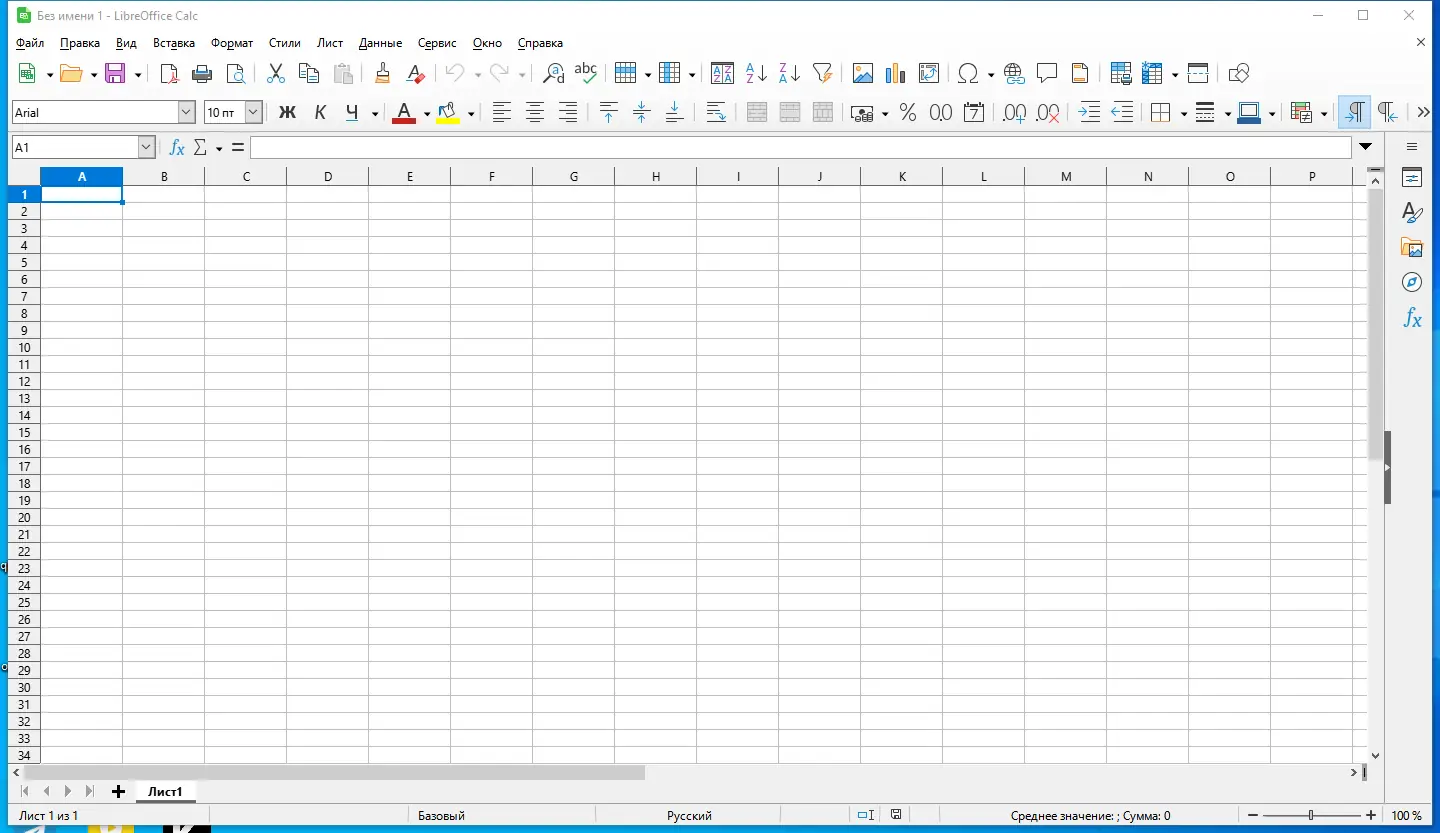1440x833 pixels.
Task: Open the Вставка menu
Action: pyautogui.click(x=174, y=43)
